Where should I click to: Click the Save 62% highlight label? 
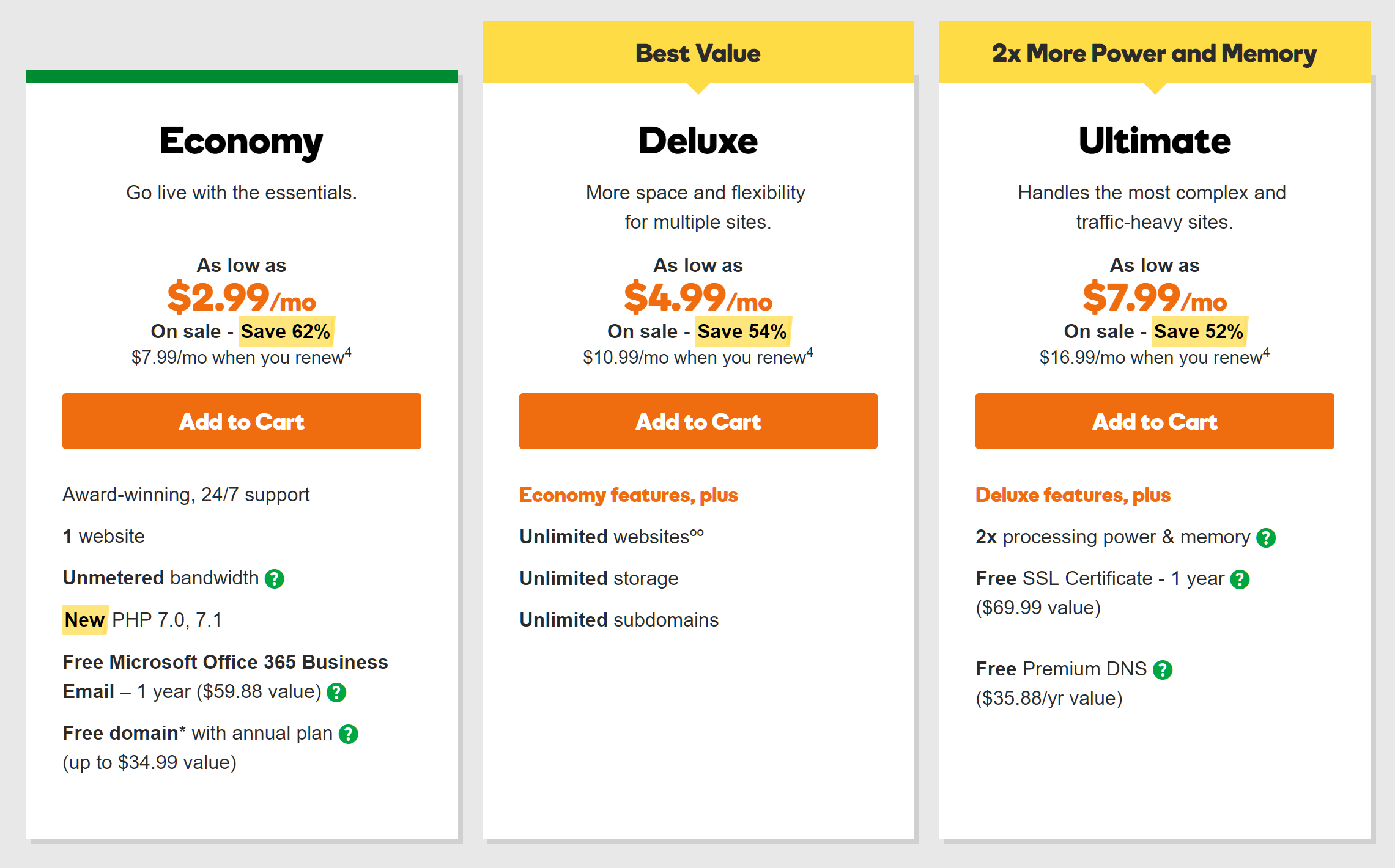point(286,331)
